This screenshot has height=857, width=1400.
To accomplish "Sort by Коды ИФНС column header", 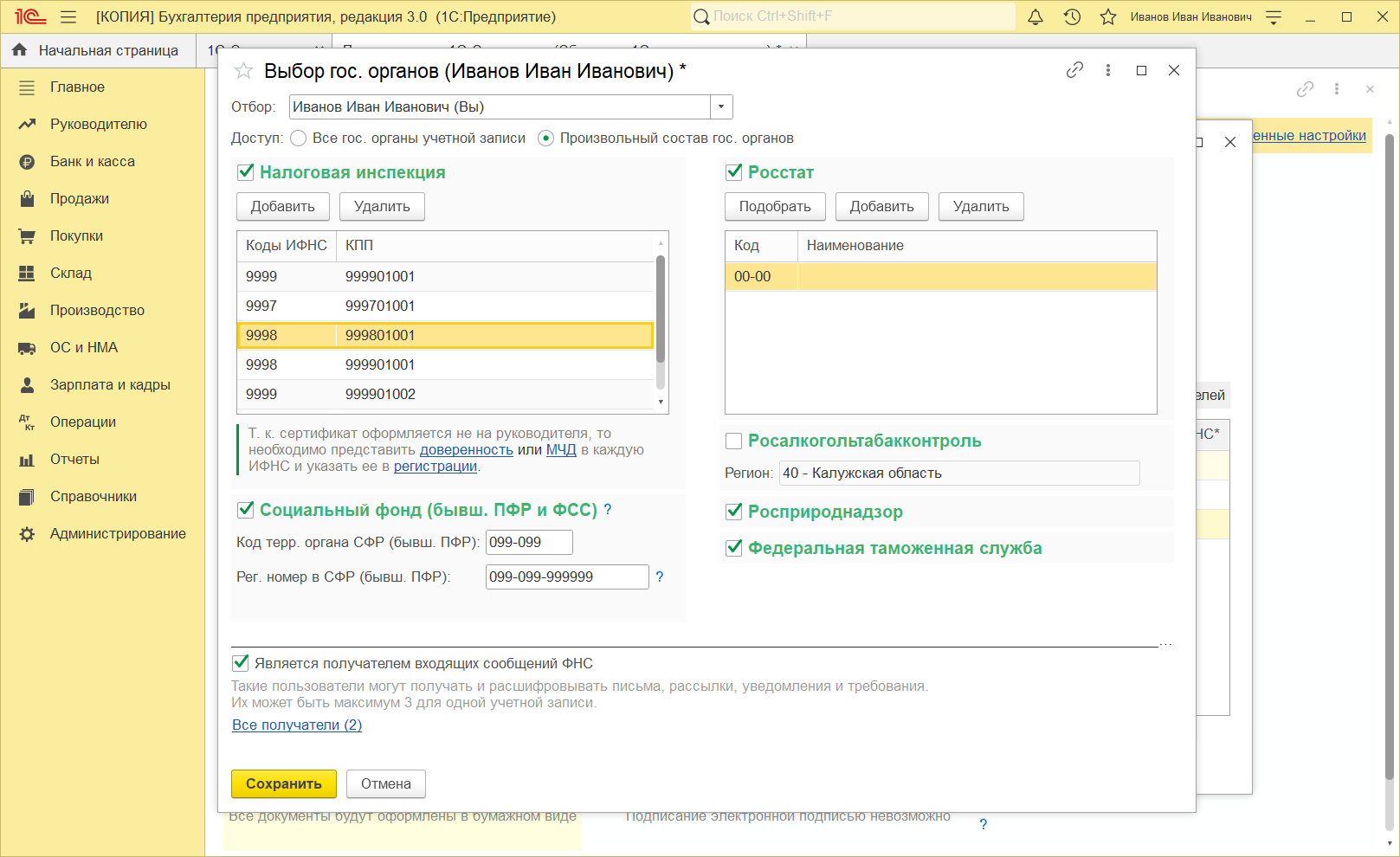I will pos(287,246).
